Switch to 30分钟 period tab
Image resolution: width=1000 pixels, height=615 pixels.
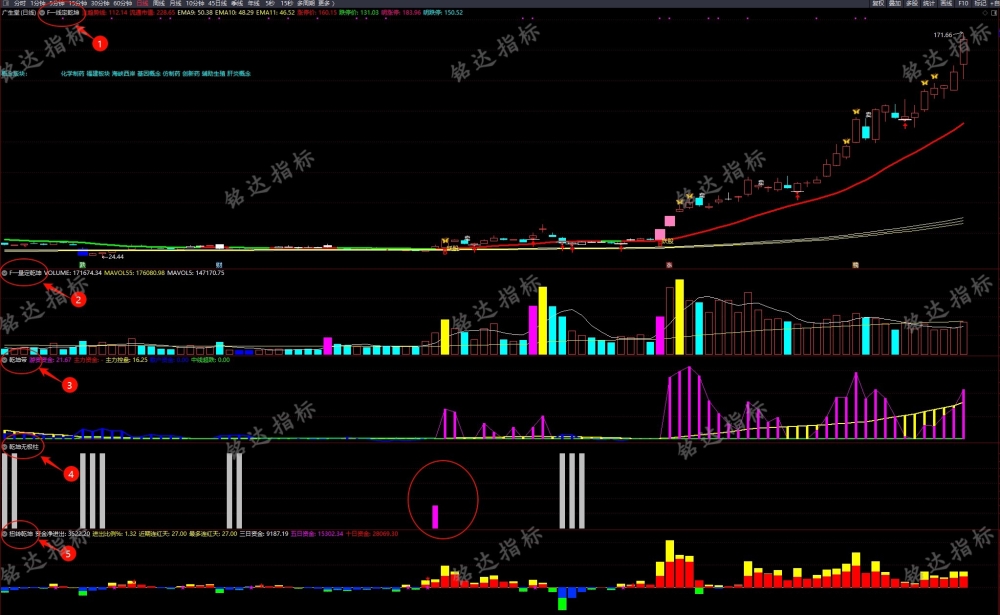(x=100, y=3)
